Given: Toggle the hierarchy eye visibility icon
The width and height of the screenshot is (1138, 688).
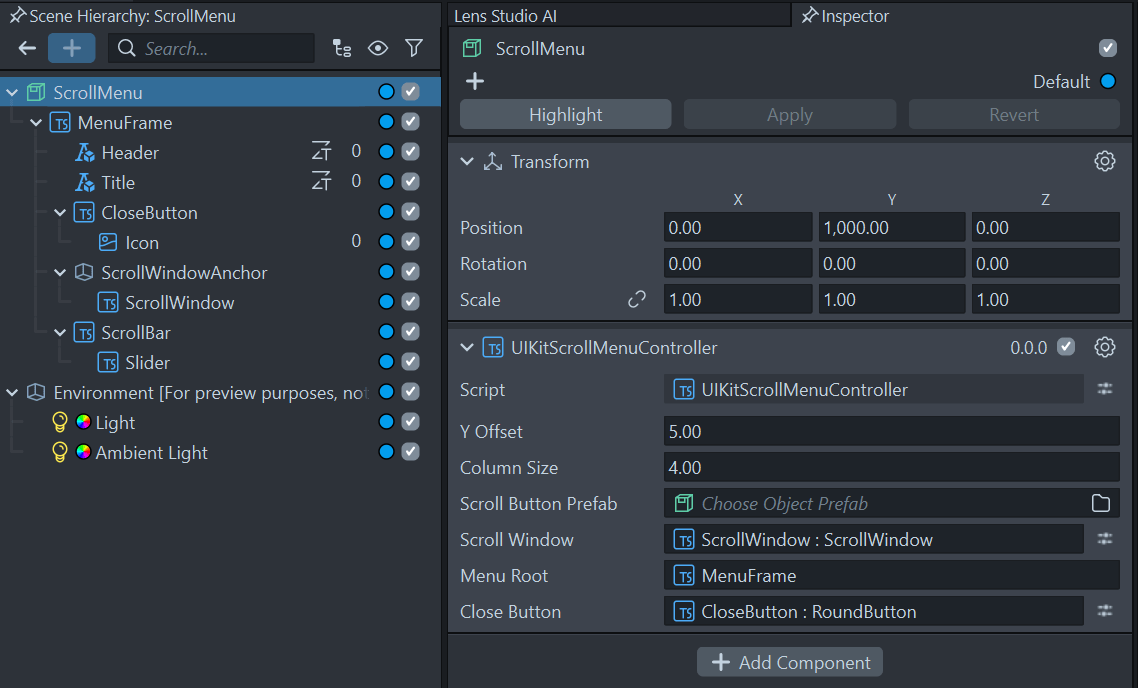Looking at the screenshot, I should click(378, 48).
